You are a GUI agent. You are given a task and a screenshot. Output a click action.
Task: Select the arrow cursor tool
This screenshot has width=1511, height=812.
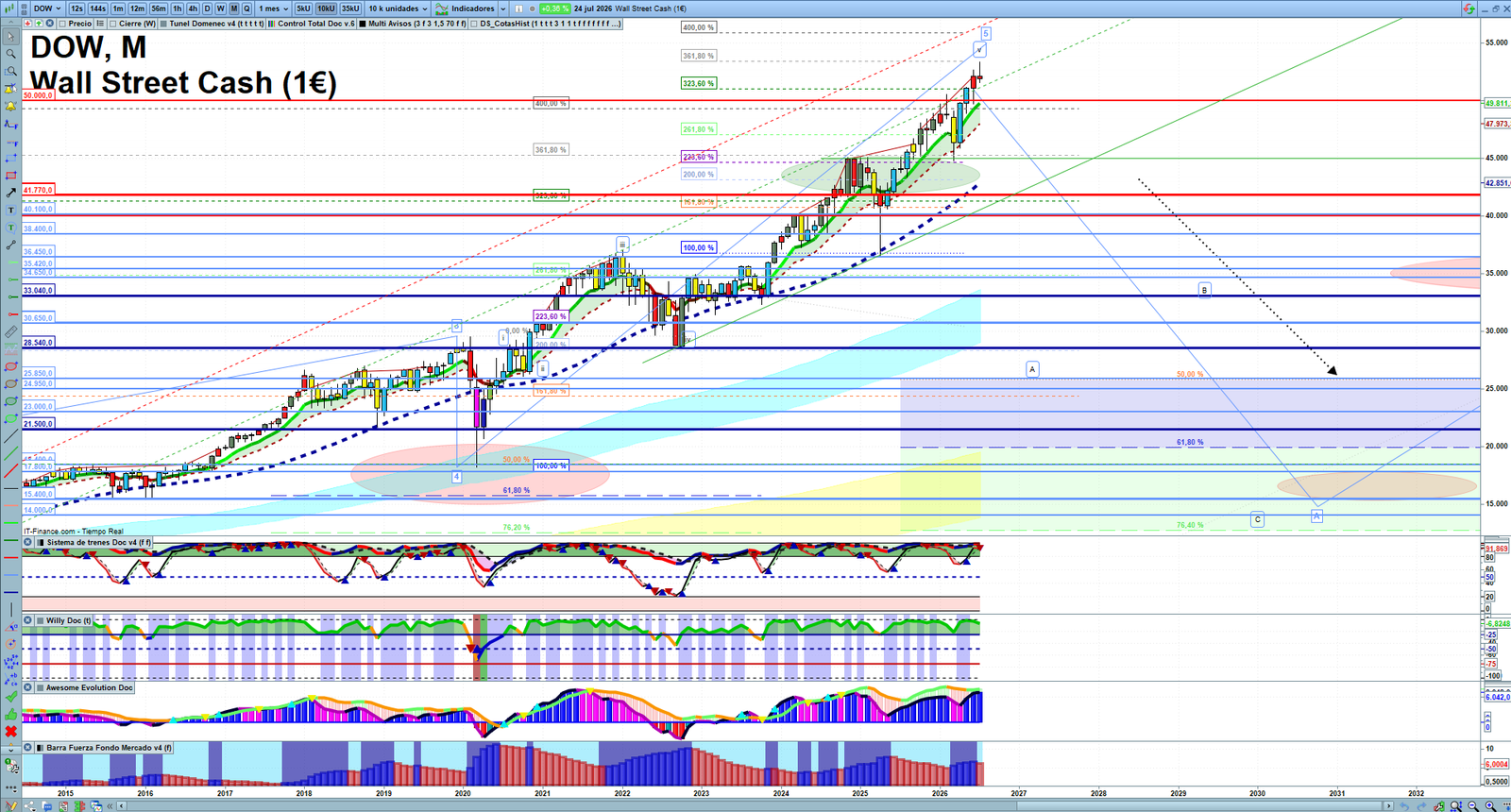pos(10,37)
